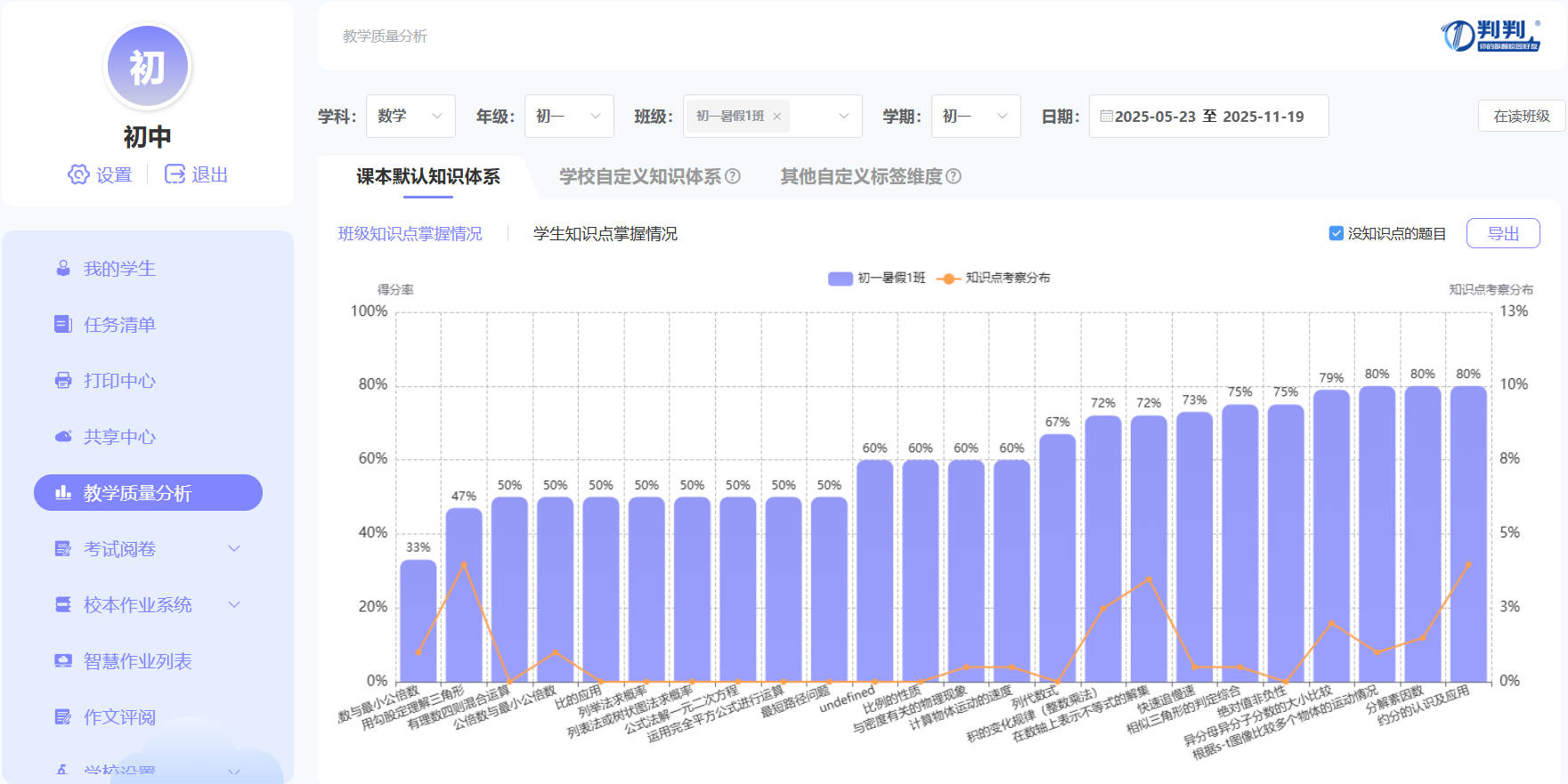Click the 打印中心 printer icon

point(63,381)
